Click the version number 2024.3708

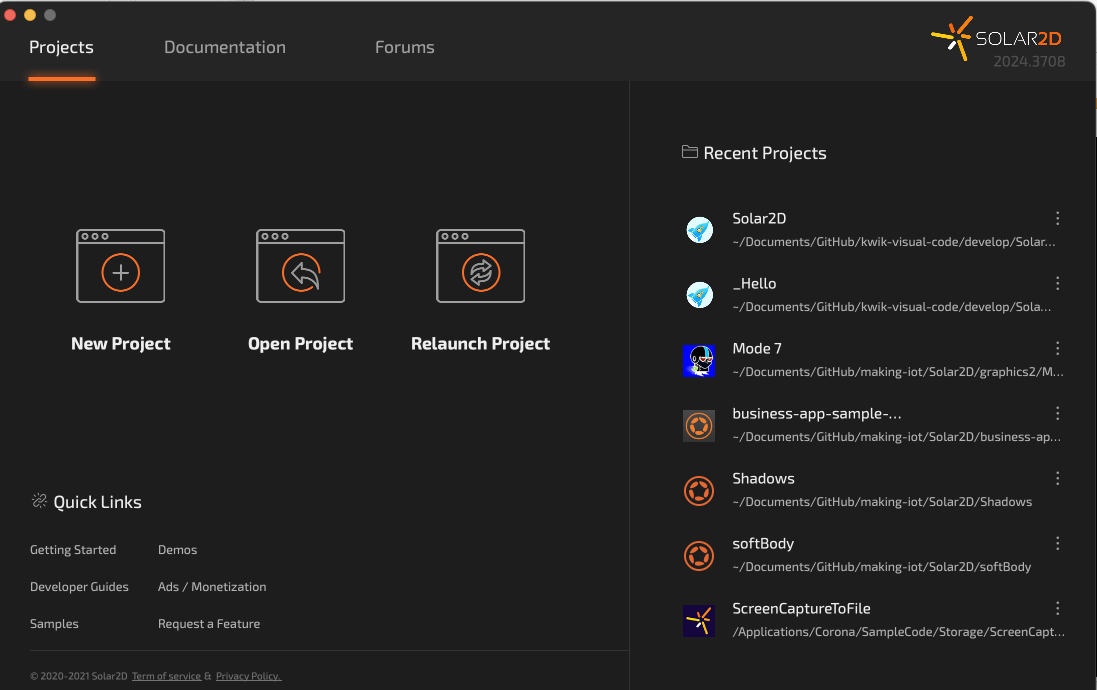pyautogui.click(x=1029, y=62)
